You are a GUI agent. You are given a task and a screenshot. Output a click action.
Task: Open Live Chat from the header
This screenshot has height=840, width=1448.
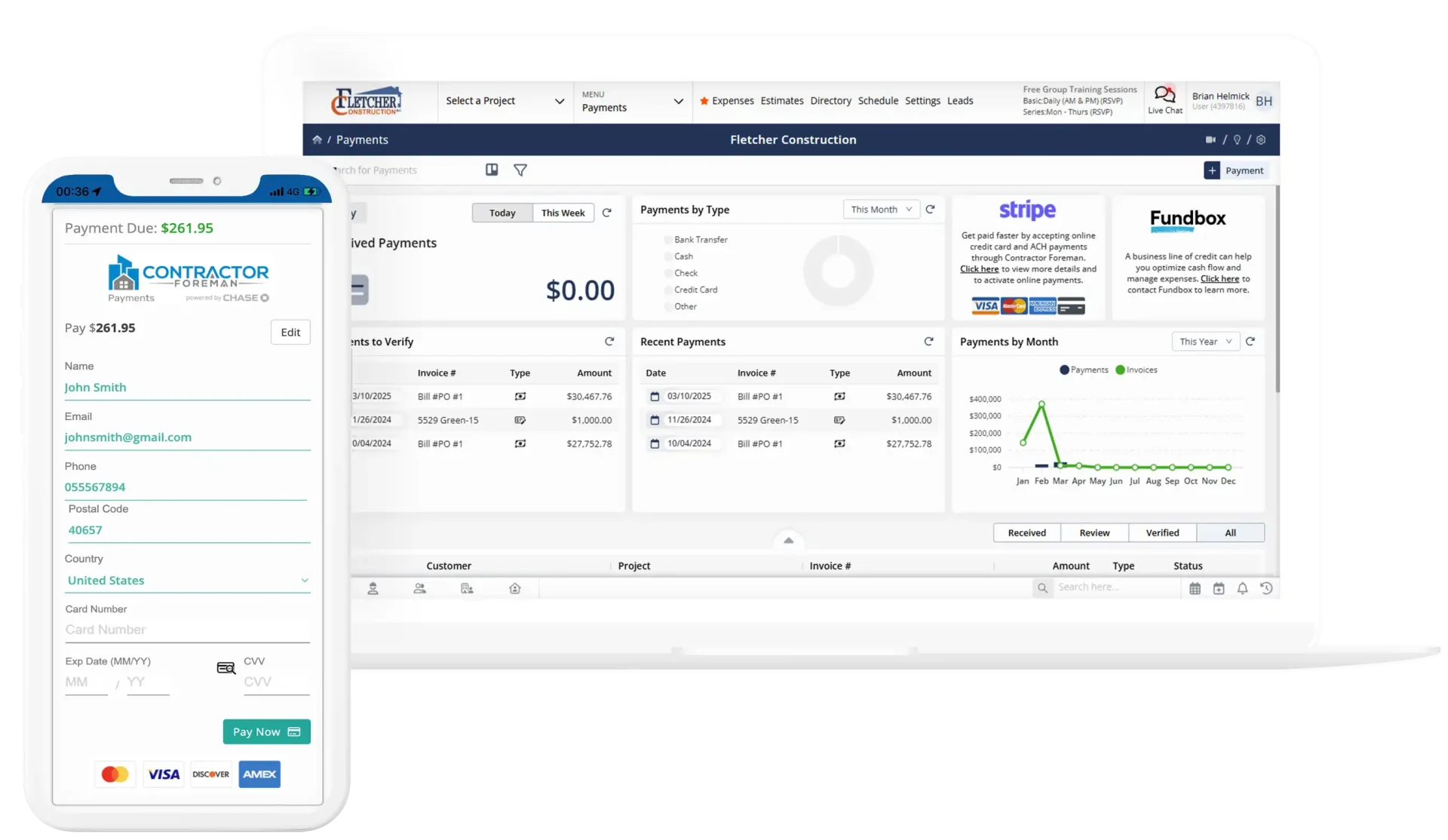pos(1164,100)
